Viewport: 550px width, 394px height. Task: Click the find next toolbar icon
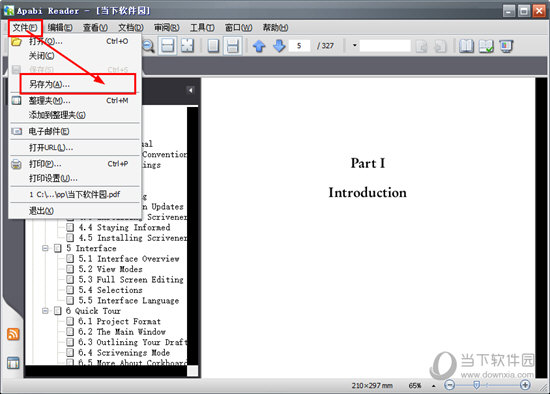point(440,46)
